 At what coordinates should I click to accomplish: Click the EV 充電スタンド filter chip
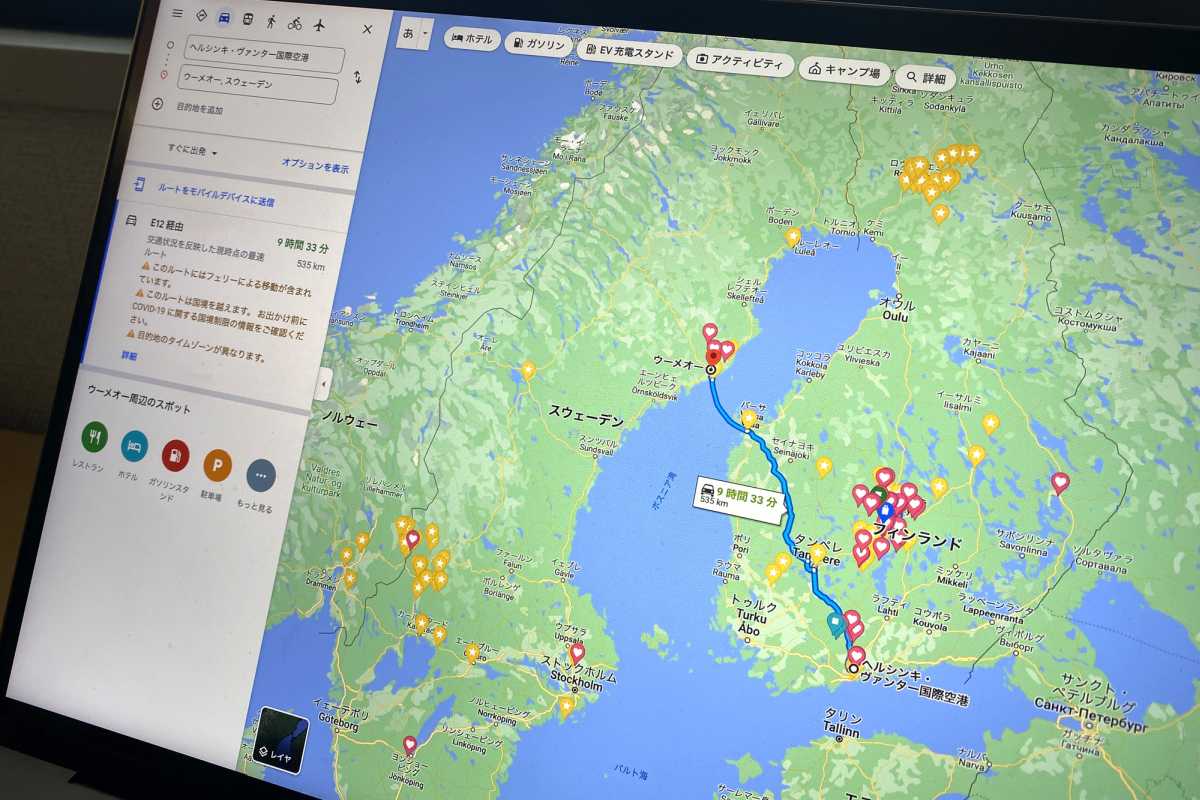(x=631, y=51)
